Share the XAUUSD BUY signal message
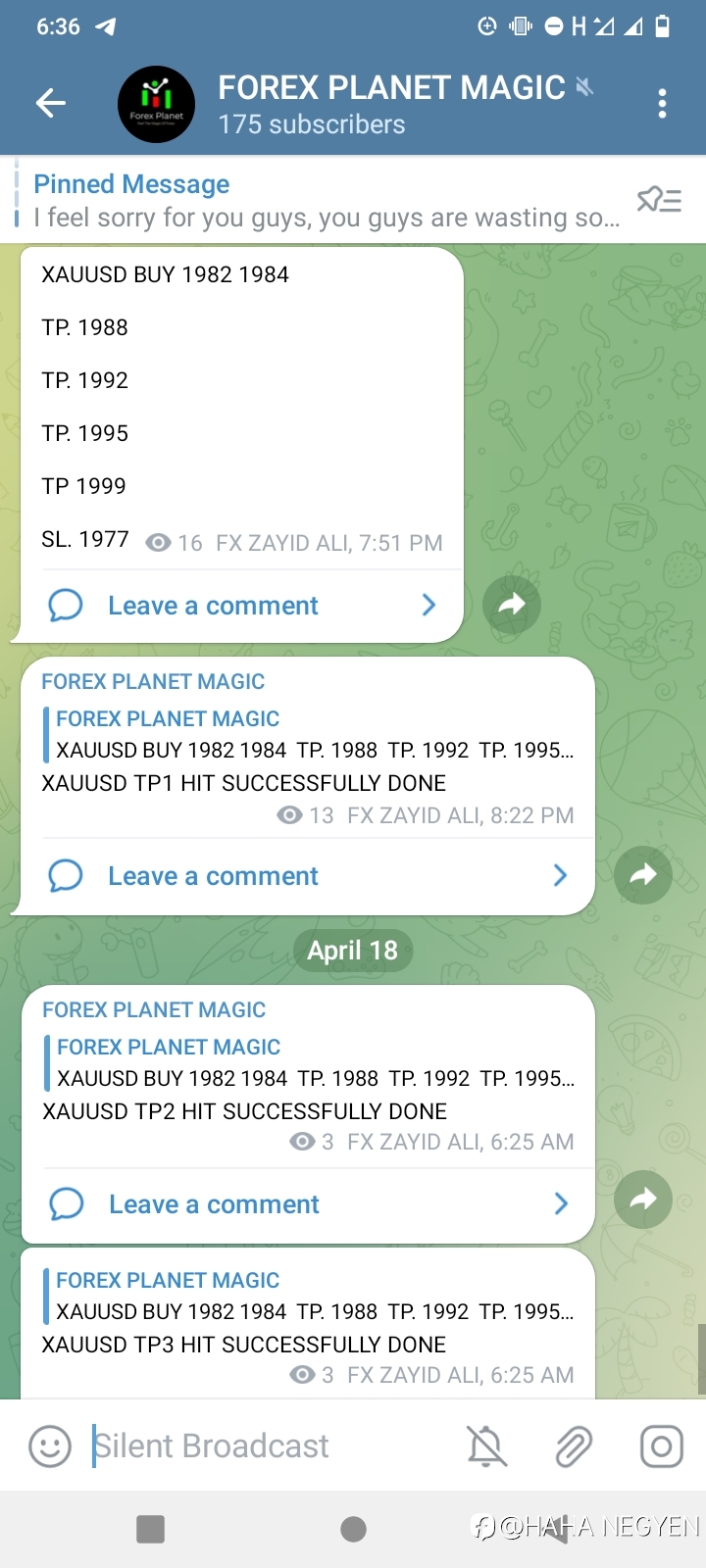The image size is (706, 1568). pyautogui.click(x=512, y=605)
